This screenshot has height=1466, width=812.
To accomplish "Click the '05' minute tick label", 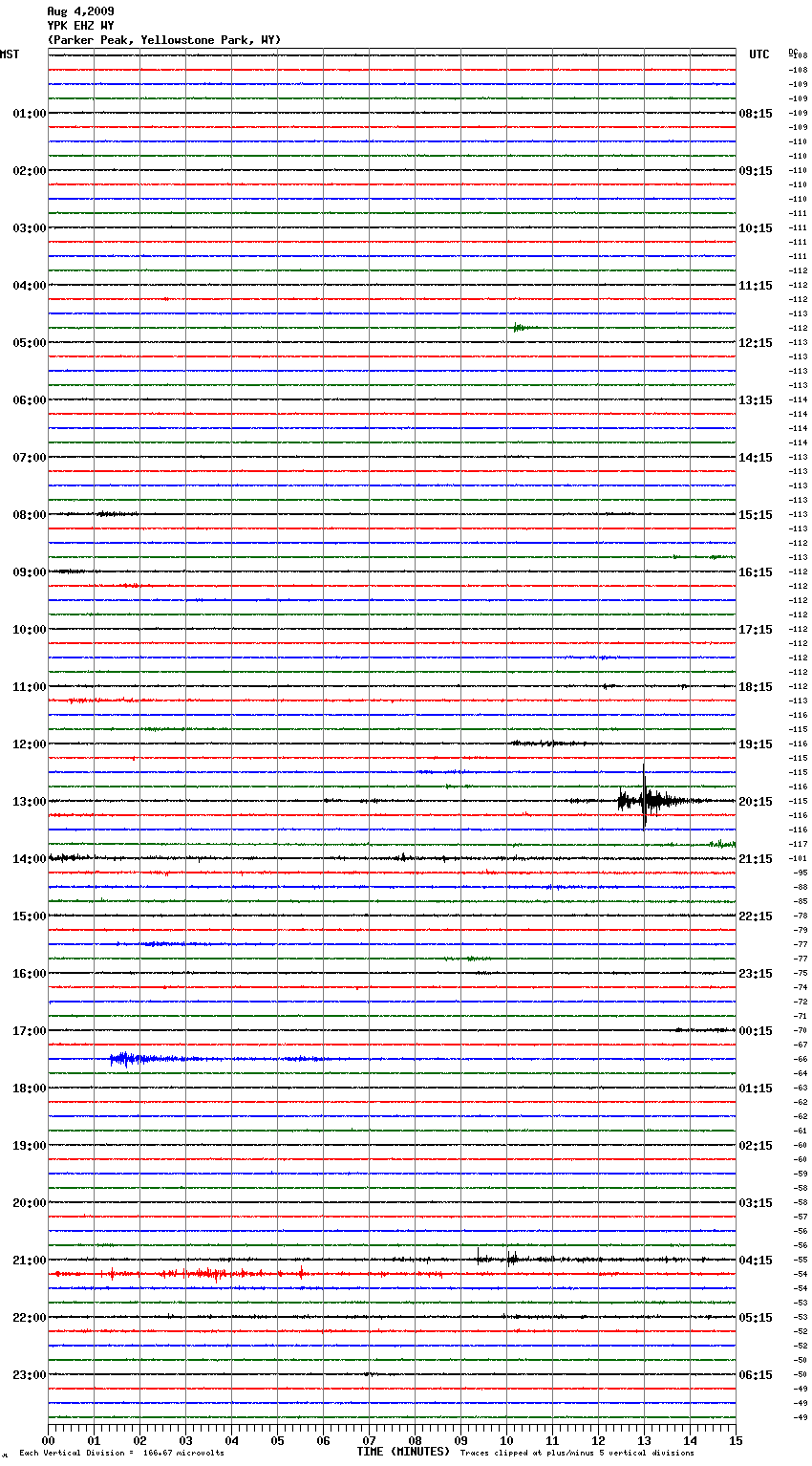I will 277,1440.
